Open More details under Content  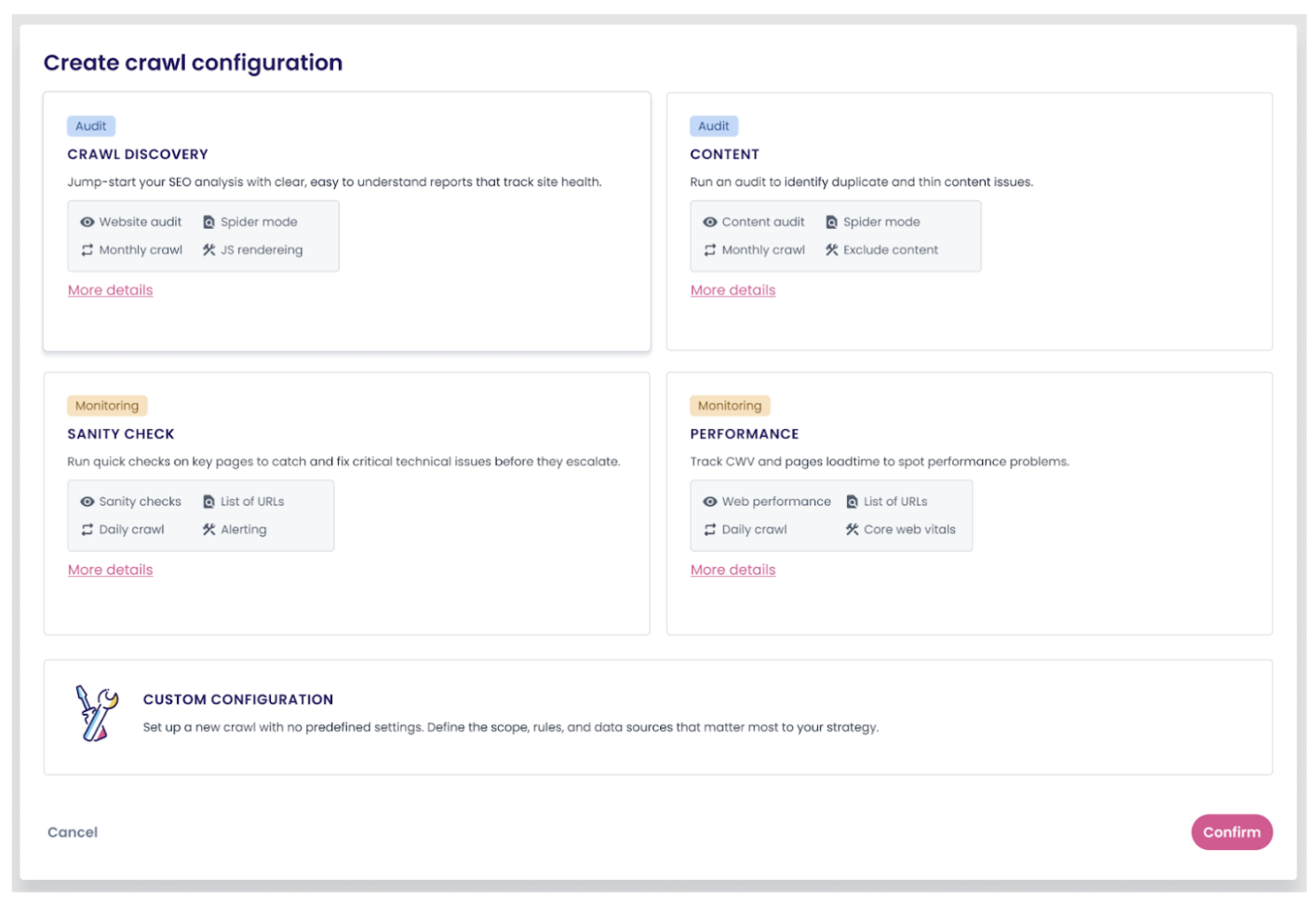click(x=732, y=290)
